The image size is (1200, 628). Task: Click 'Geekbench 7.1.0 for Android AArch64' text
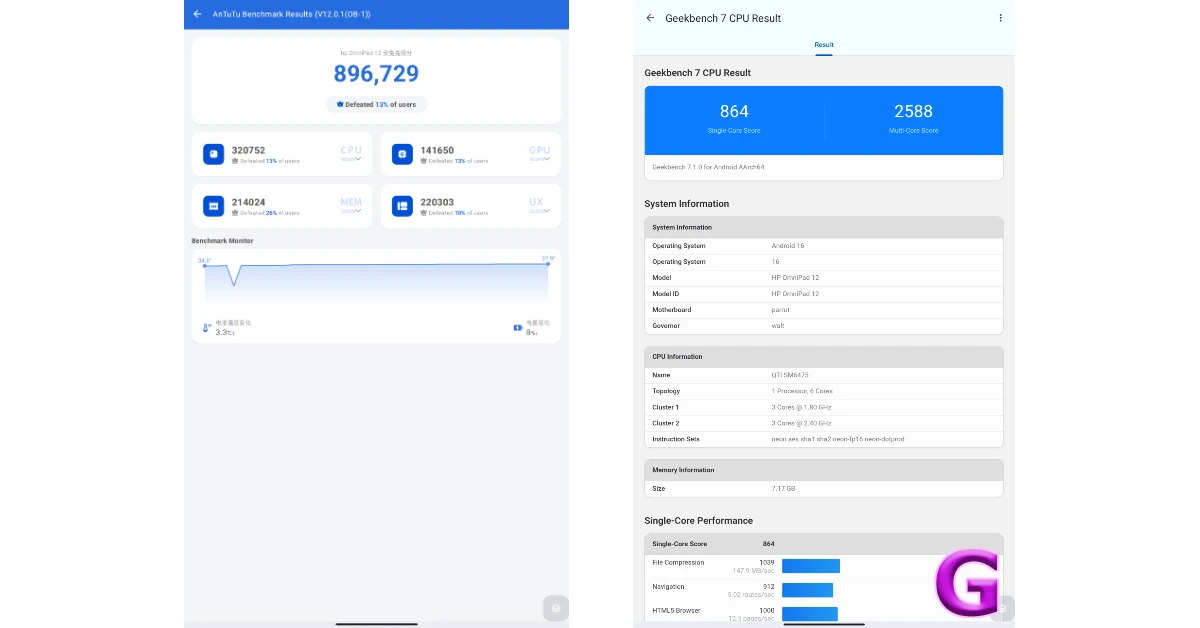click(708, 167)
